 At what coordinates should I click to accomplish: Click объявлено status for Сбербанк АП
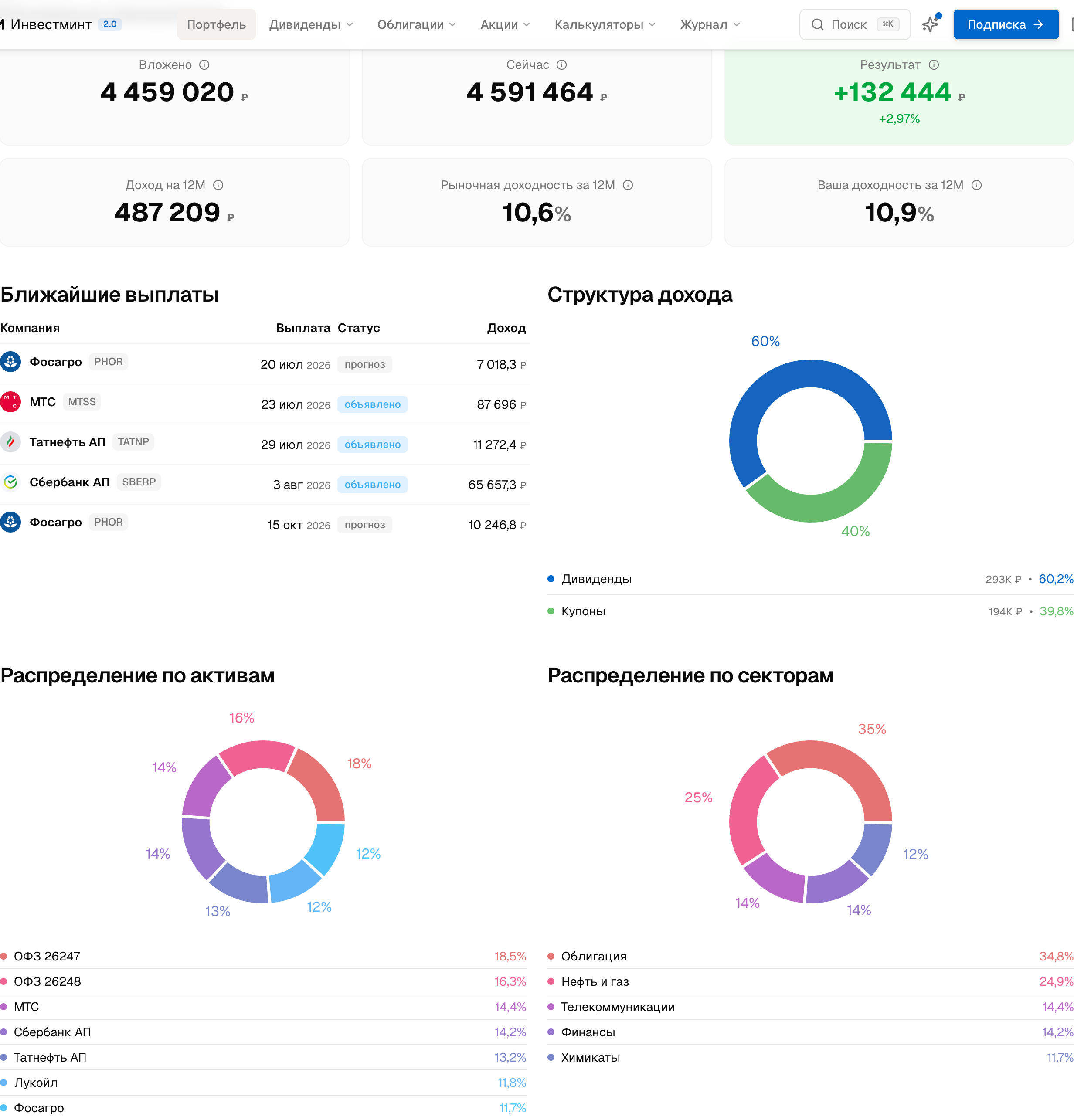pyautogui.click(x=373, y=485)
